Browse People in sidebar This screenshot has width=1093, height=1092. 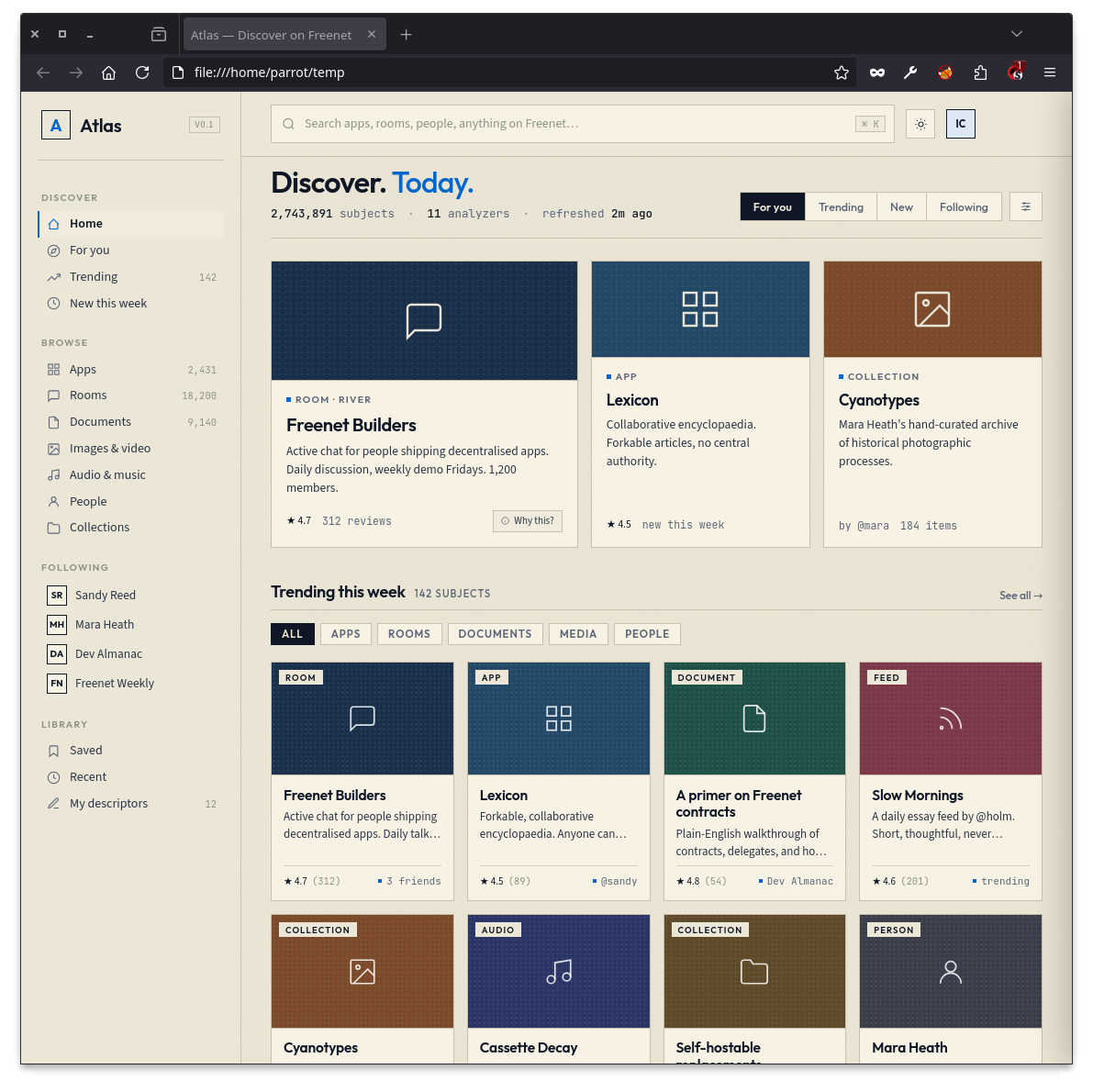[131, 501]
